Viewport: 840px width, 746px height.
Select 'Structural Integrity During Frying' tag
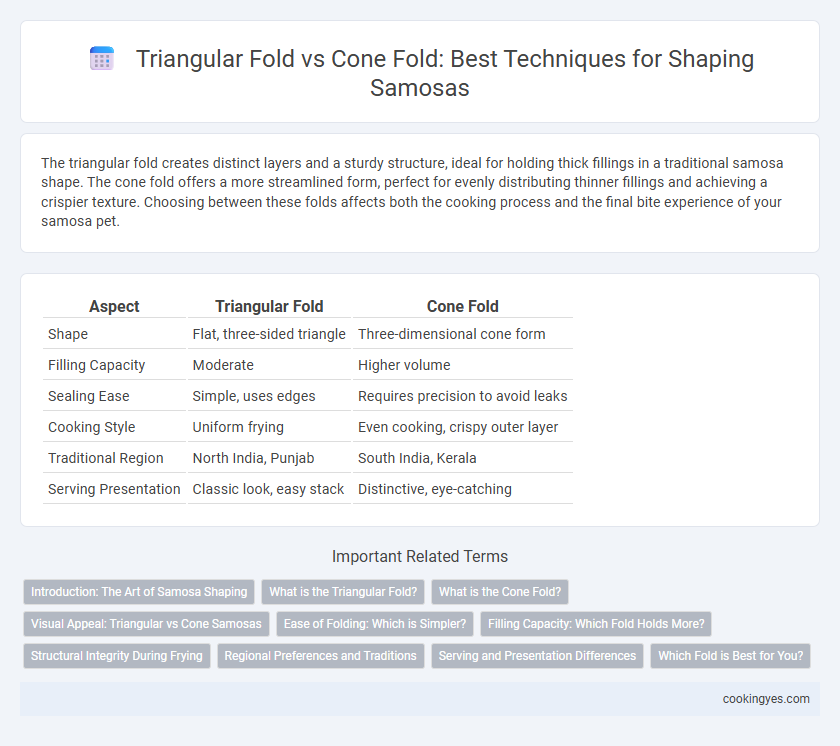point(117,655)
